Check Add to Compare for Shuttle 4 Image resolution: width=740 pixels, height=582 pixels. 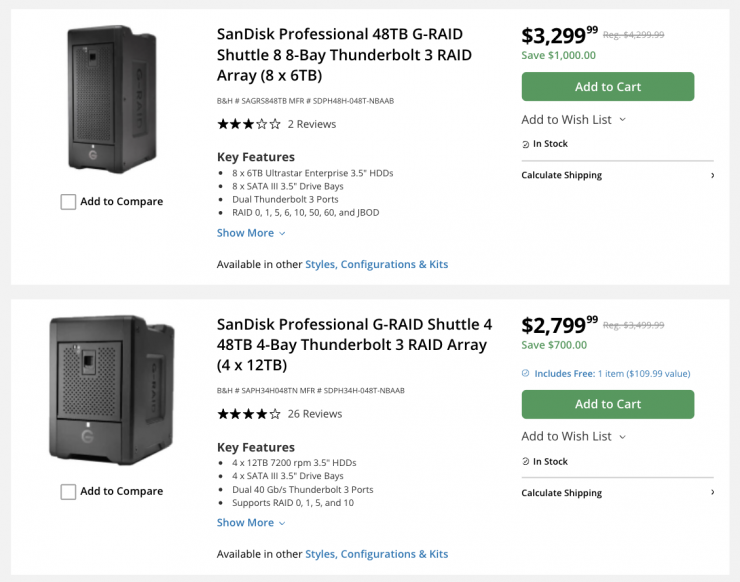(68, 492)
